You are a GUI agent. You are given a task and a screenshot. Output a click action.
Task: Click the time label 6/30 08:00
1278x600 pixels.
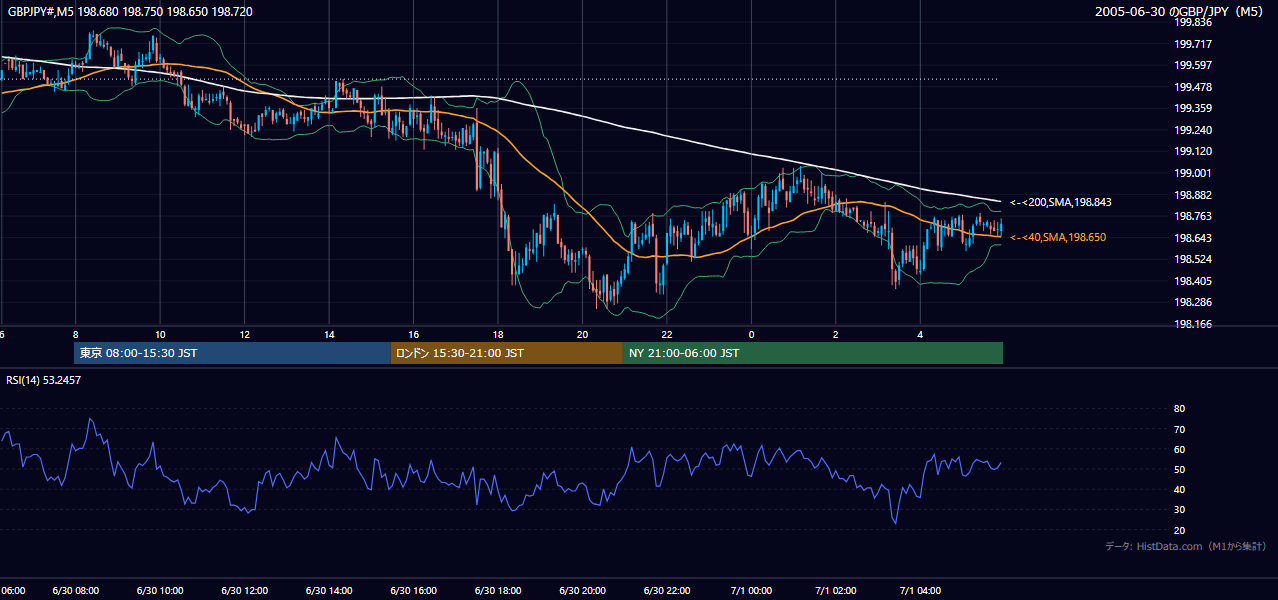[x=75, y=591]
